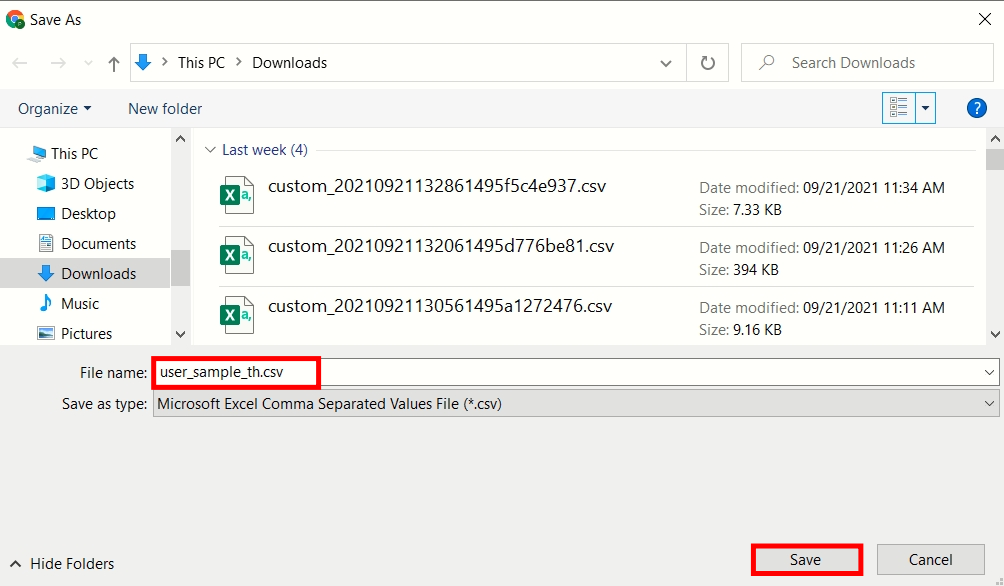Click the Back navigation arrow
Screen dimensions: 1004x586
click(21, 63)
